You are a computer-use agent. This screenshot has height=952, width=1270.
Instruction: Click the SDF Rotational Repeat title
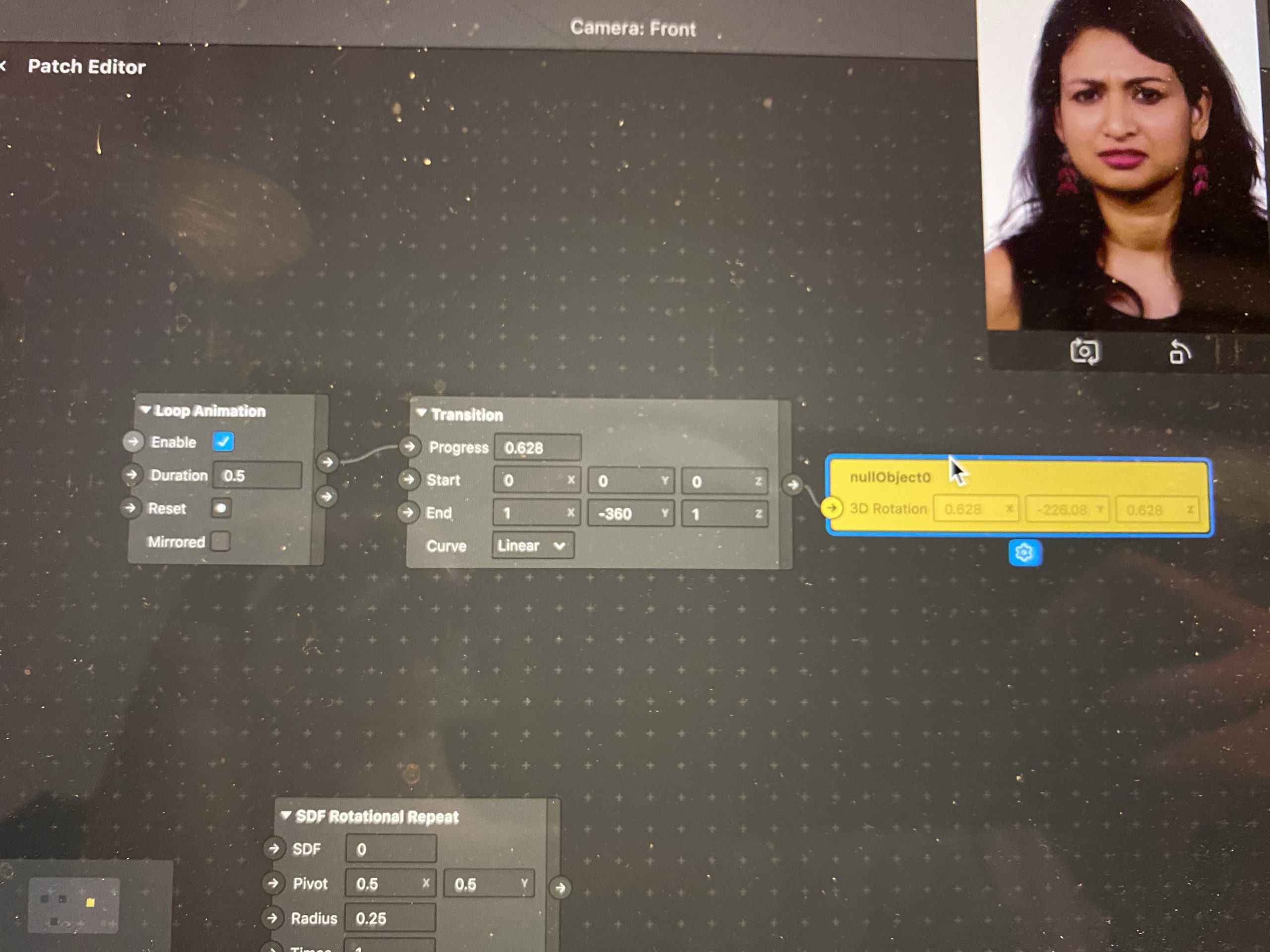pos(377,817)
